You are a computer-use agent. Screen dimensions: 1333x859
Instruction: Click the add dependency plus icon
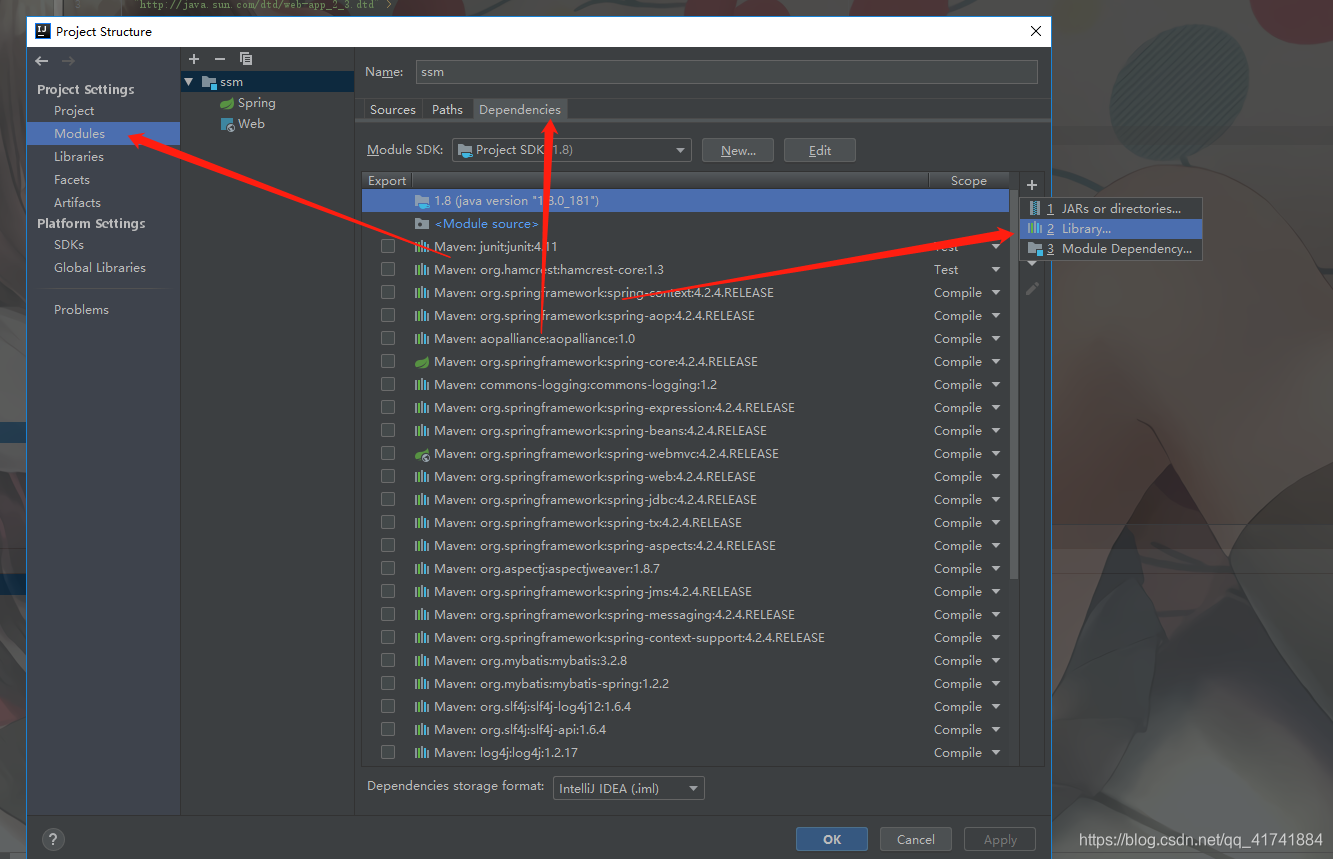[1032, 185]
